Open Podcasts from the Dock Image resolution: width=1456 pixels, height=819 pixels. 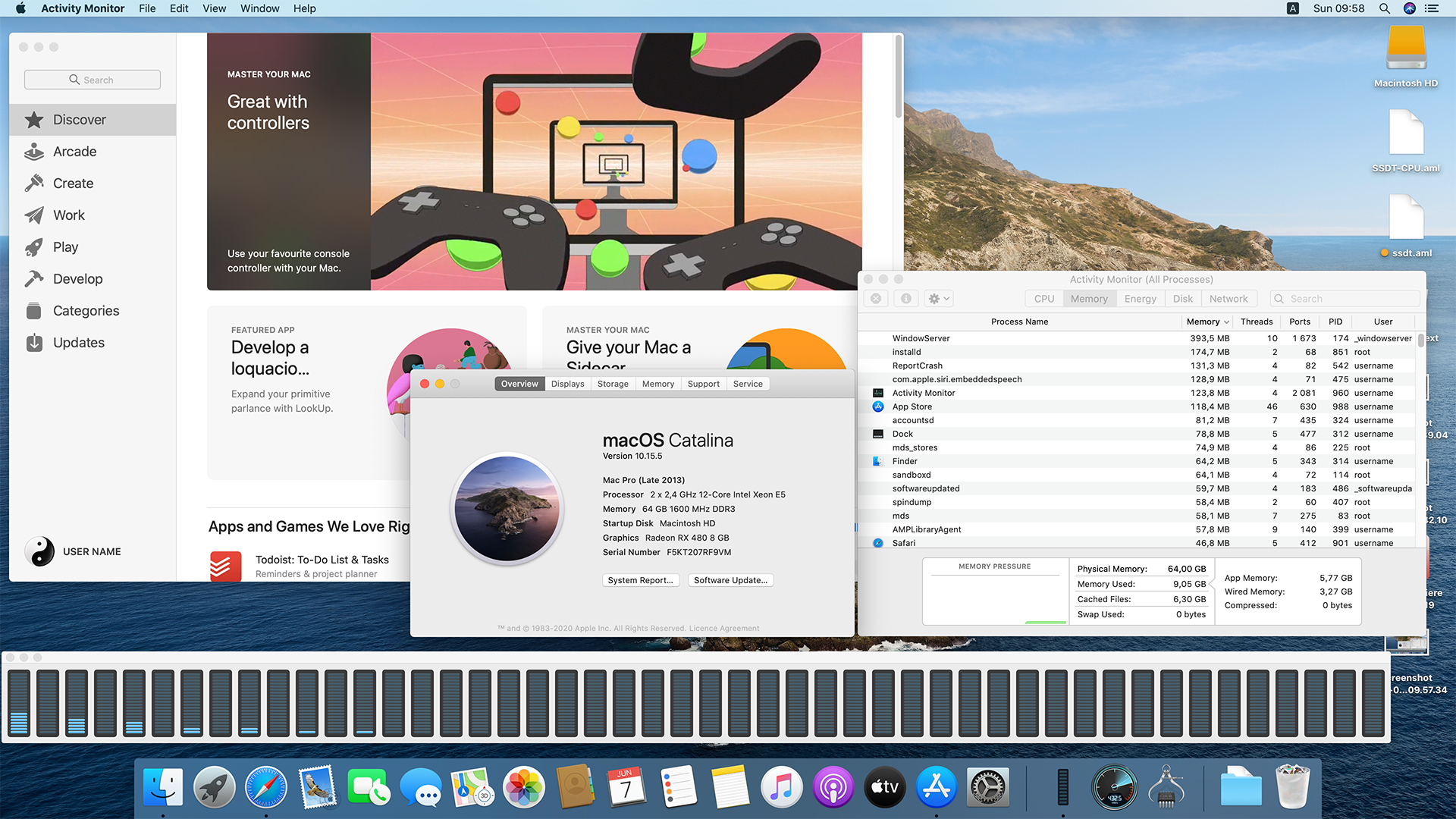click(833, 787)
